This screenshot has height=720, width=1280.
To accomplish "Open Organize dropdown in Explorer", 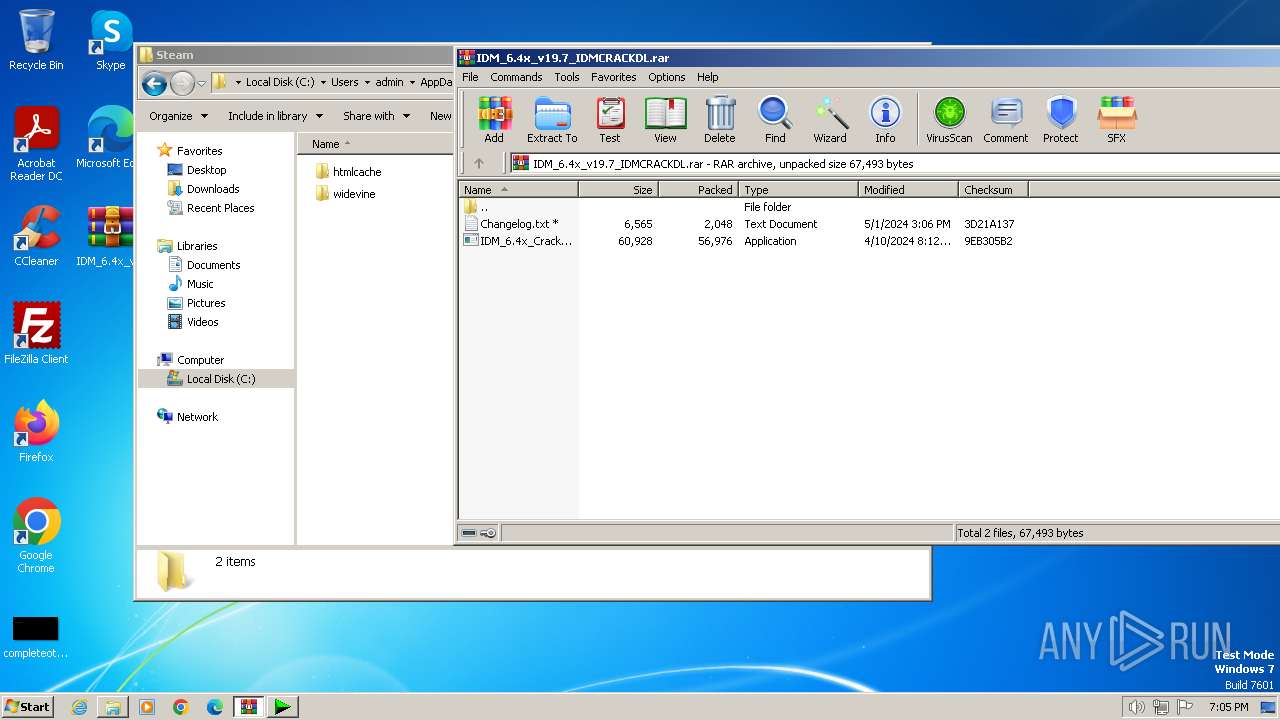I will (x=178, y=116).
